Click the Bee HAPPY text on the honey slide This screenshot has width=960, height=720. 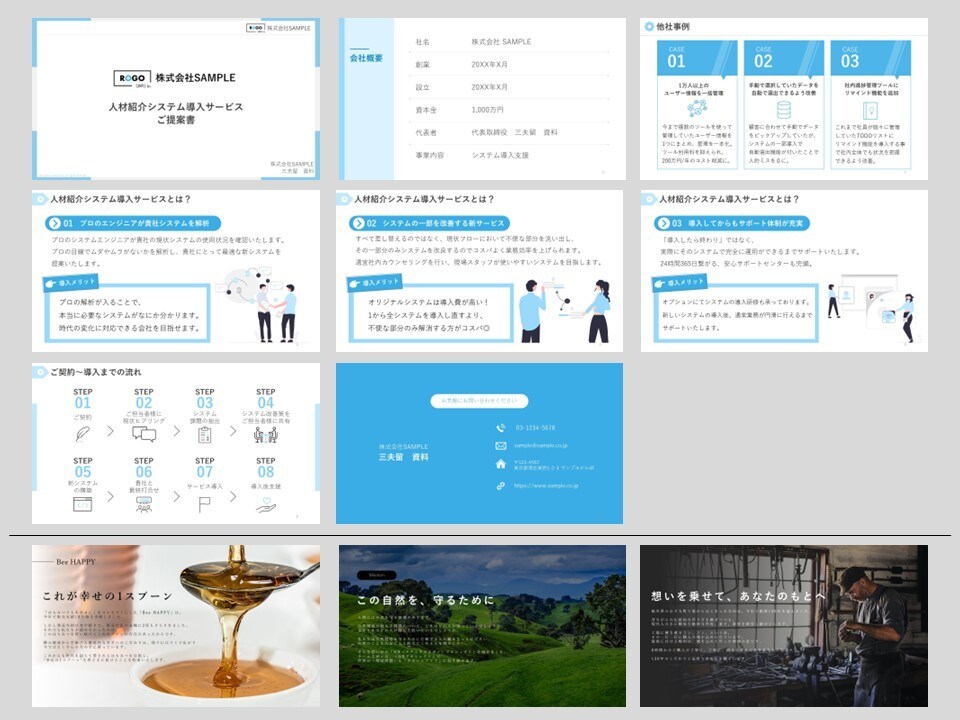(x=76, y=562)
